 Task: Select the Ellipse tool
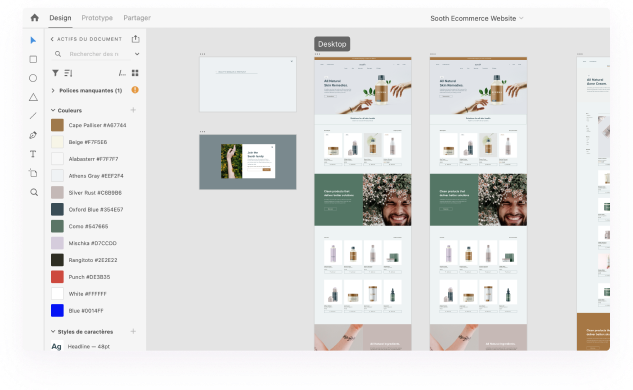pyautogui.click(x=33, y=78)
